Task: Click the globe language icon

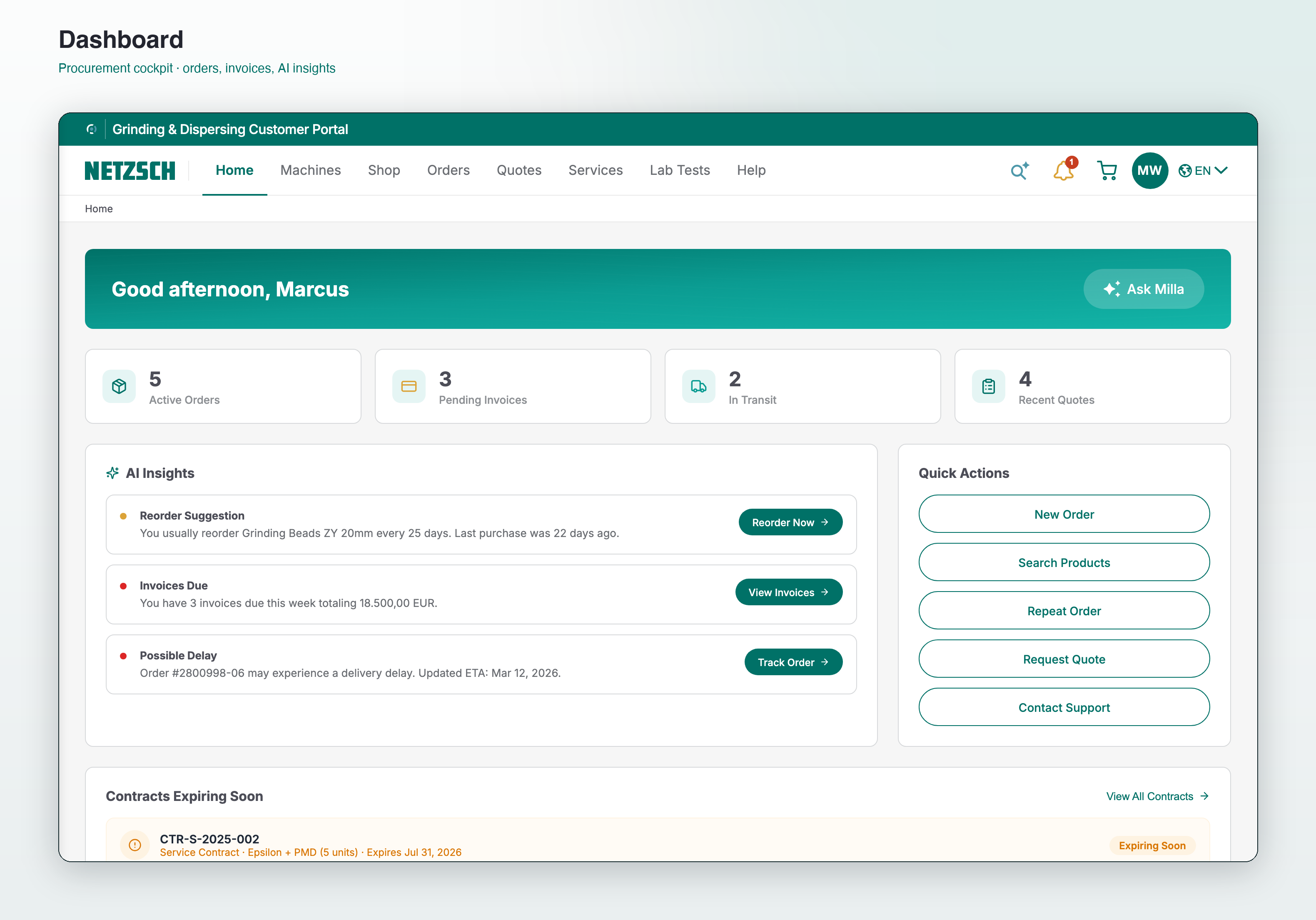Action: point(1185,171)
